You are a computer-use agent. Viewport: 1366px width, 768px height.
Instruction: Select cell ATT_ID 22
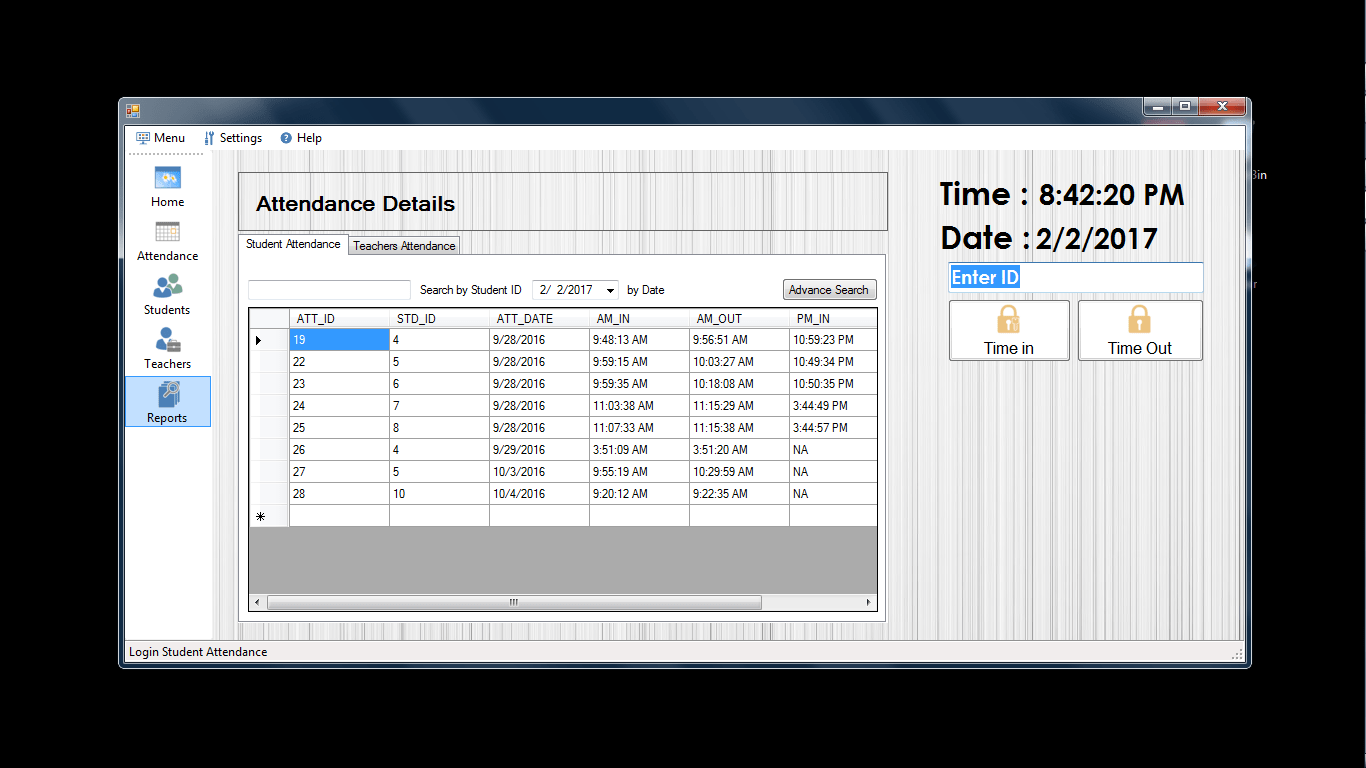click(x=339, y=362)
